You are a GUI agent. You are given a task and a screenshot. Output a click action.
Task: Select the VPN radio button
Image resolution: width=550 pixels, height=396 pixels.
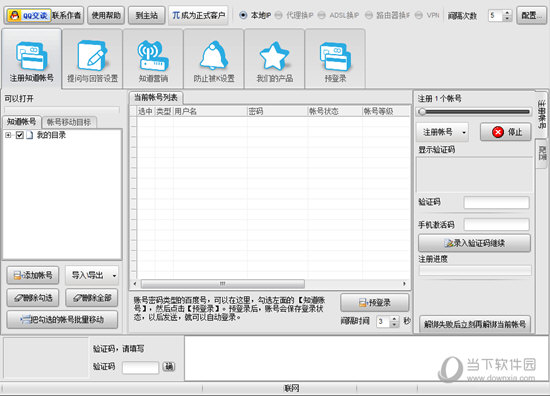[x=418, y=15]
